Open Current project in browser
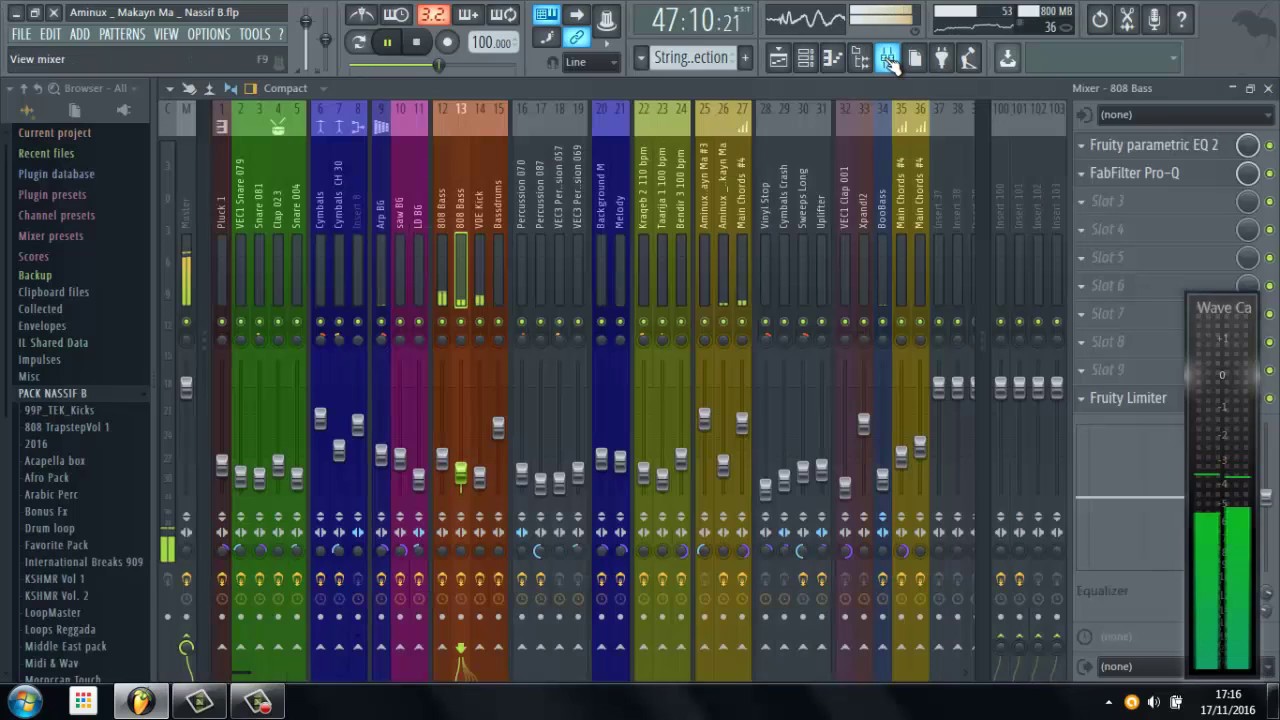Screen dimensions: 1280x720 [54, 132]
